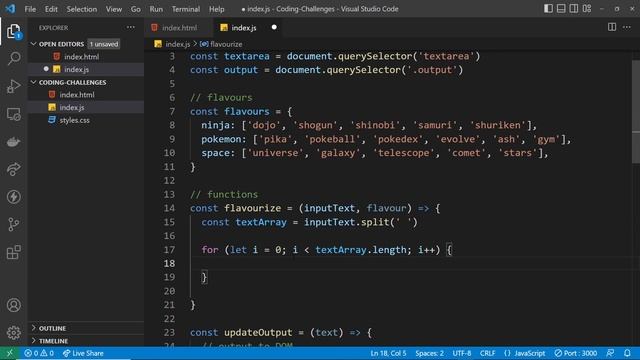Click the 1 unsaved badge

click(104, 44)
